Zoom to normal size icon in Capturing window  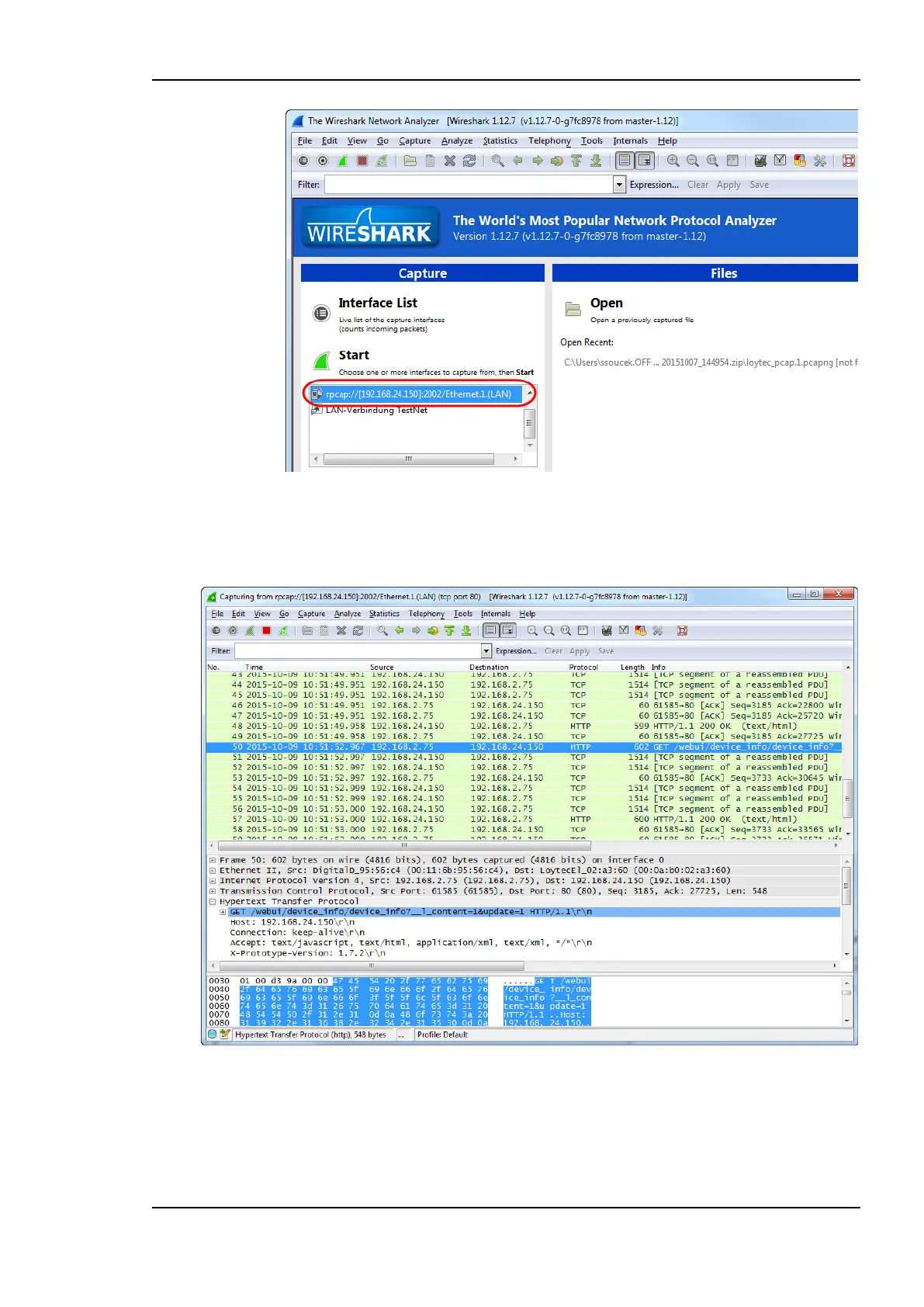coord(566,631)
